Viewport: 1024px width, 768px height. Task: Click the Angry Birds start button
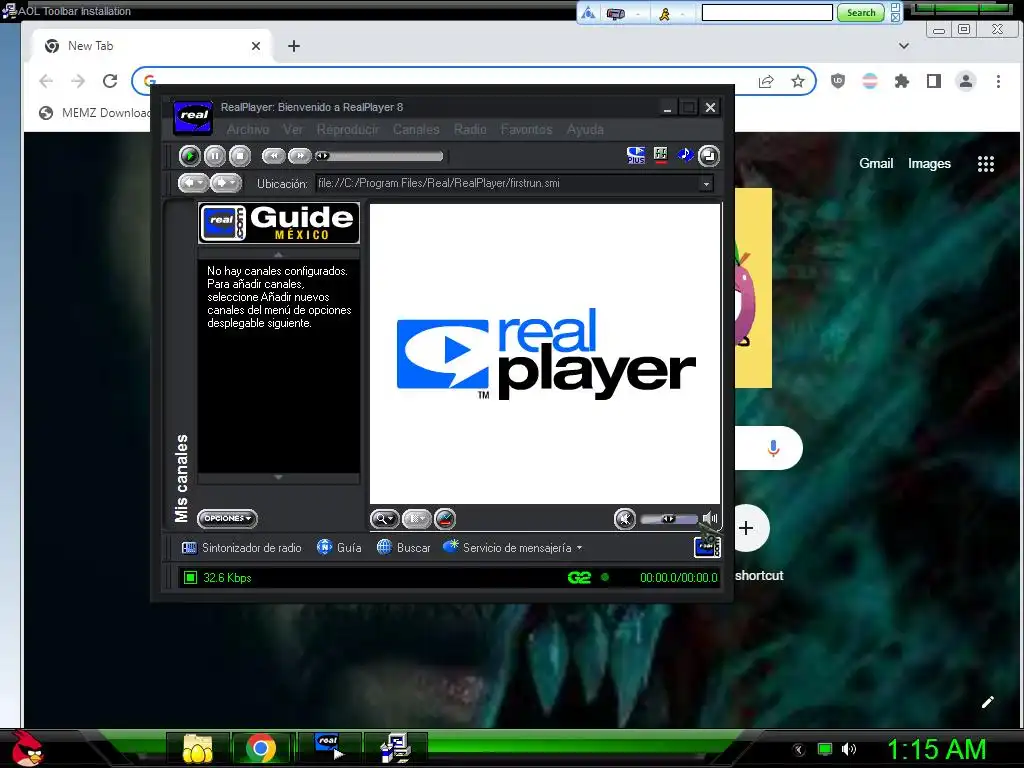tap(27, 748)
